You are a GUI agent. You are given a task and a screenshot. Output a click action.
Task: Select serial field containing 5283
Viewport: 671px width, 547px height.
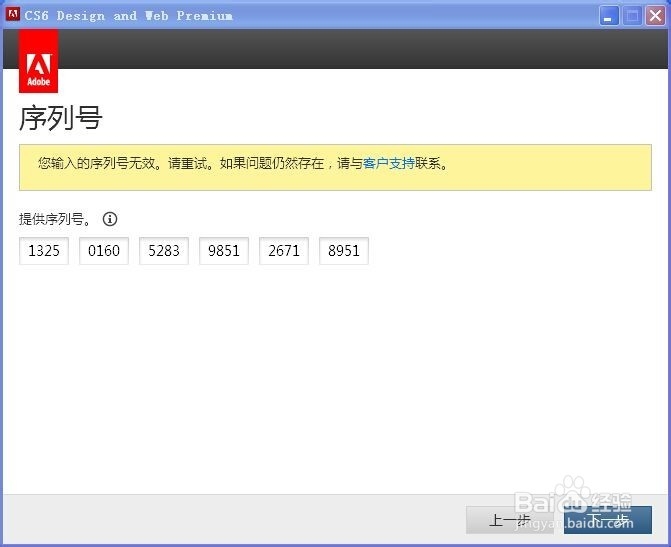coord(164,251)
